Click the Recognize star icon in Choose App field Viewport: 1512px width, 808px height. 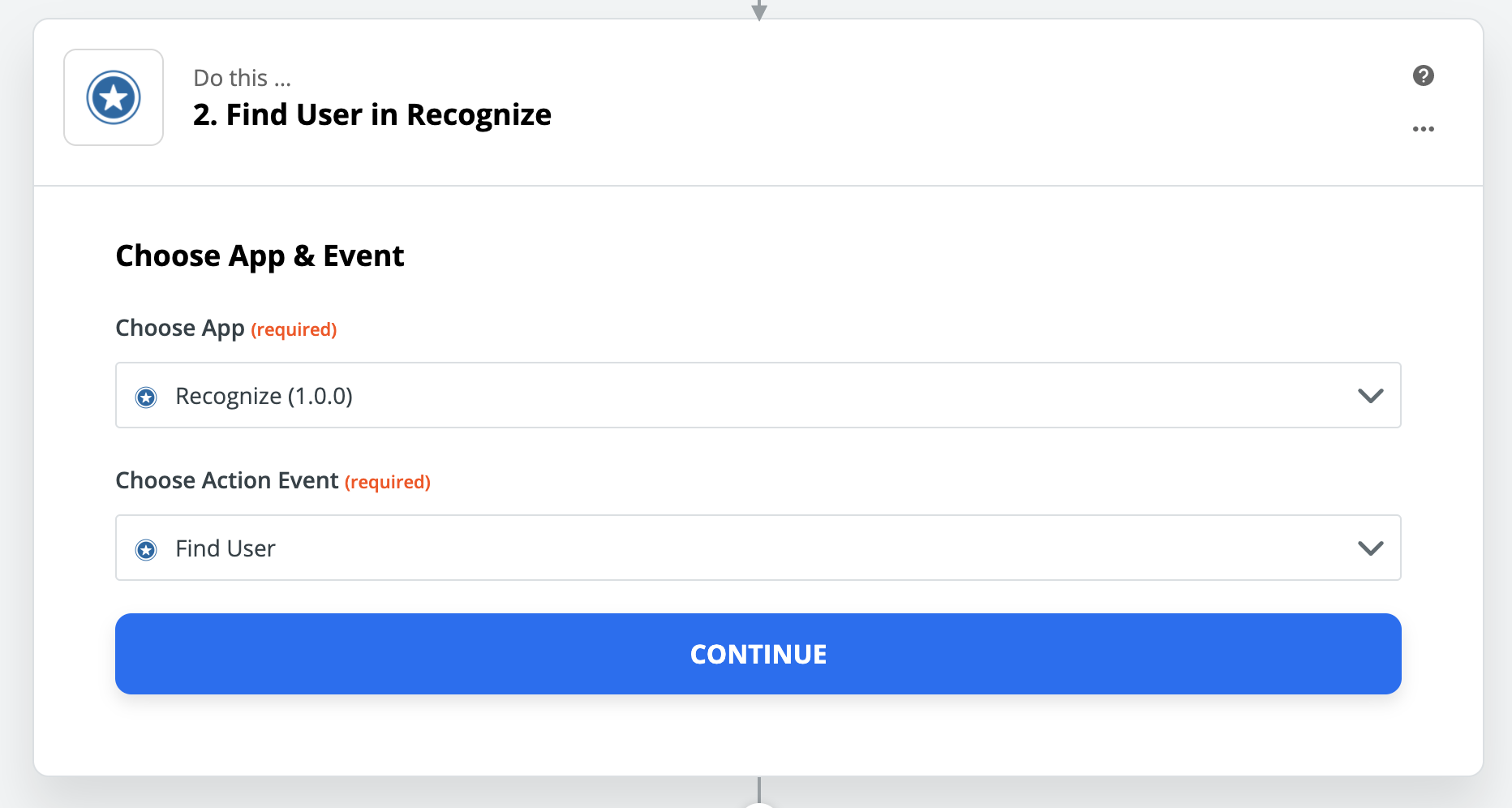click(146, 397)
